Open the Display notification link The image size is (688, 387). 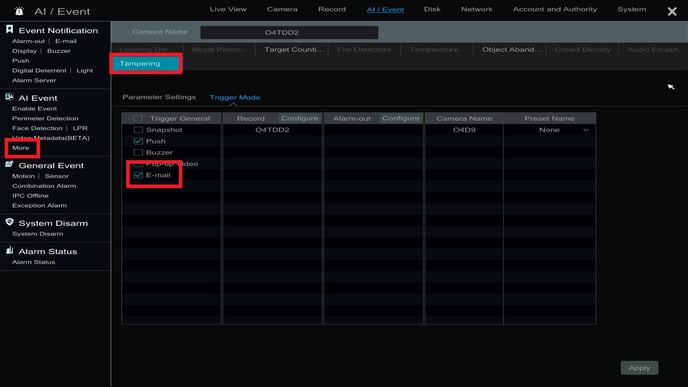tap(25, 51)
